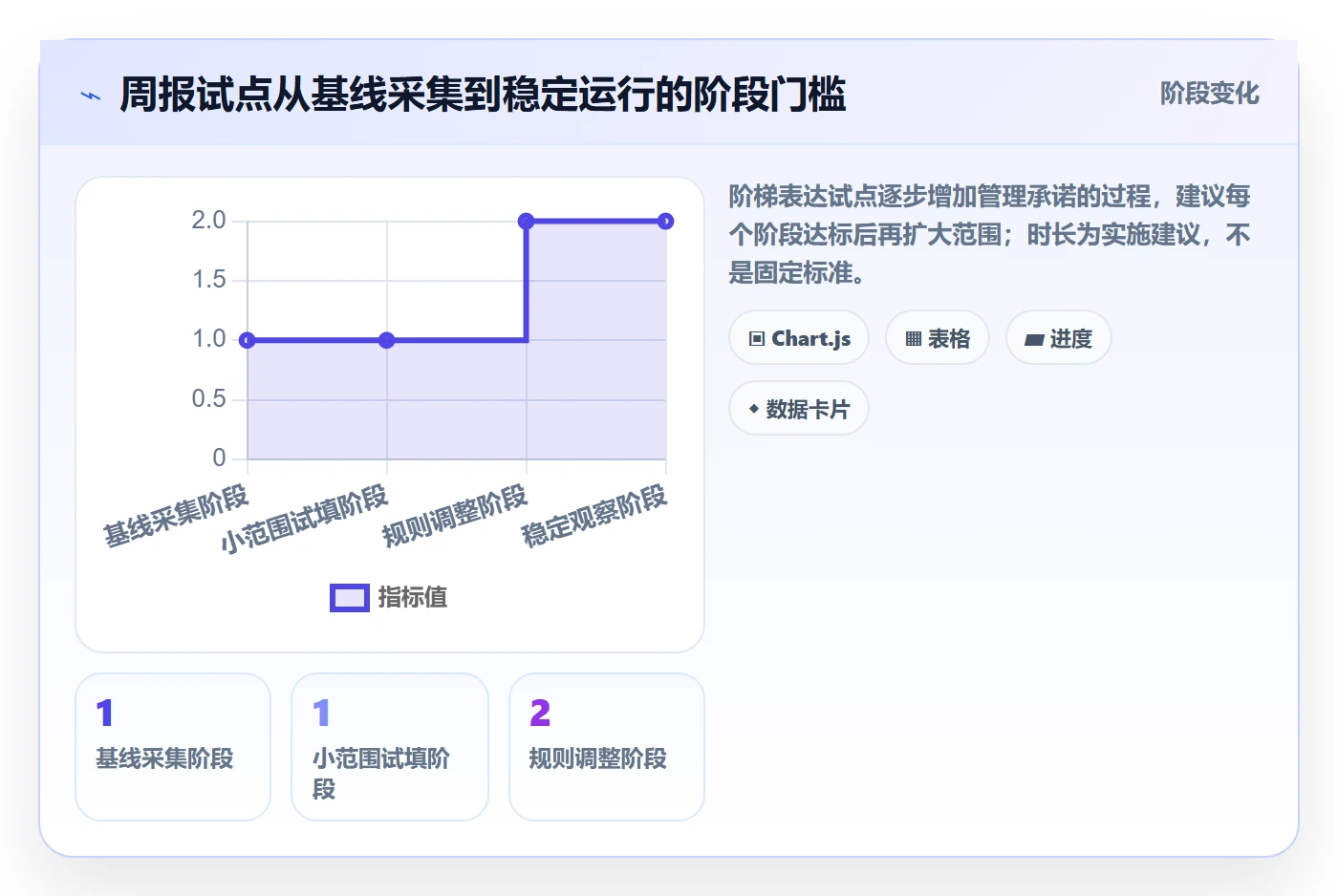
Task: Select the 数据卡片 tag chip
Action: click(799, 409)
